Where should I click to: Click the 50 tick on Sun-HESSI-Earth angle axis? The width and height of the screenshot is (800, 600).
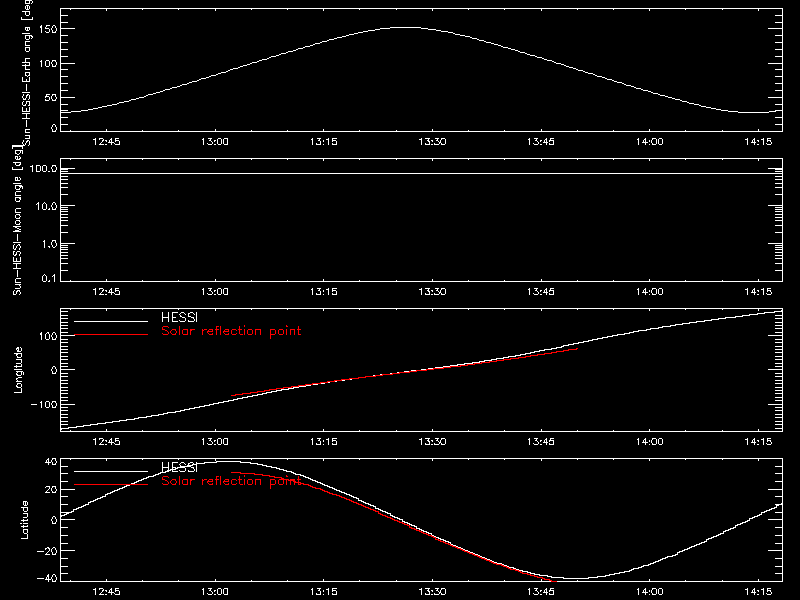(51, 97)
